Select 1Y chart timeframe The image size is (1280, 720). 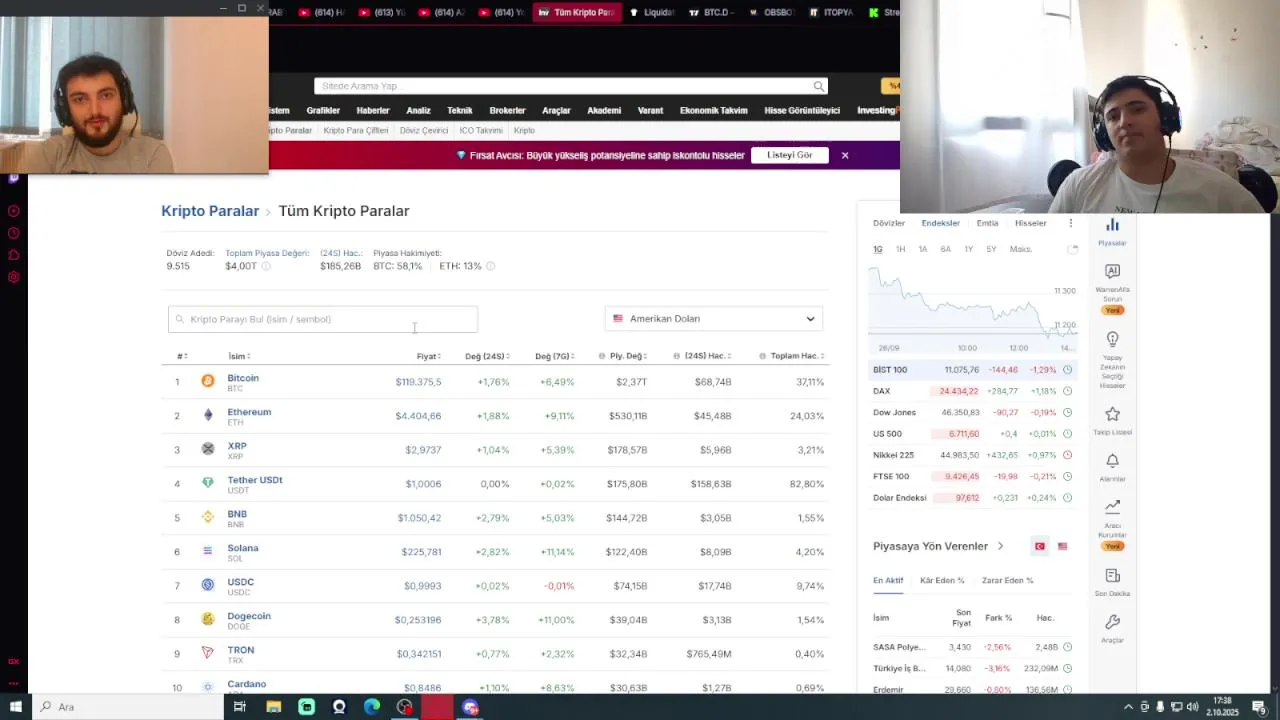tap(968, 249)
